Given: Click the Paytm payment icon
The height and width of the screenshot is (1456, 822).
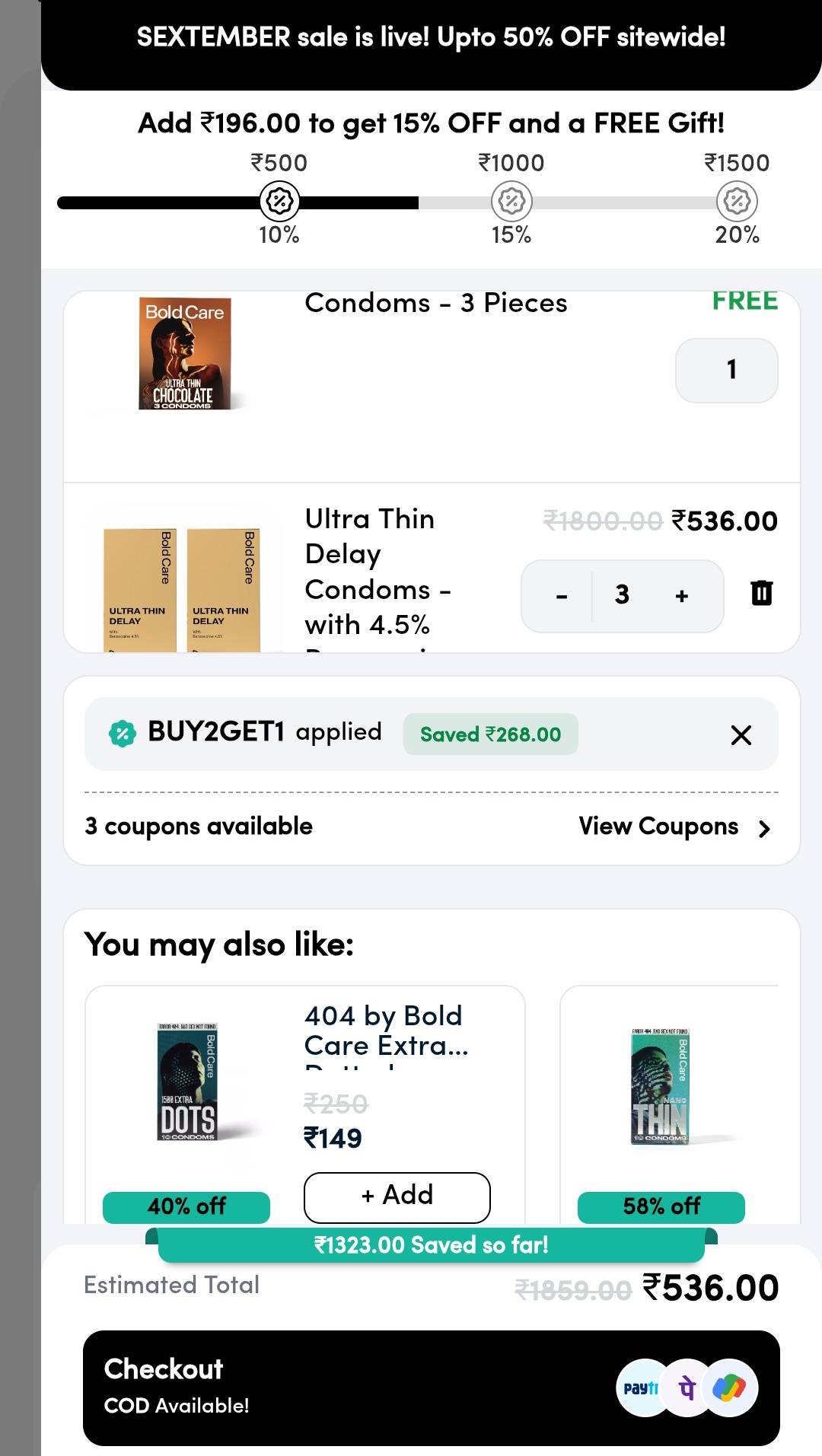Looking at the screenshot, I should pyautogui.click(x=642, y=1388).
